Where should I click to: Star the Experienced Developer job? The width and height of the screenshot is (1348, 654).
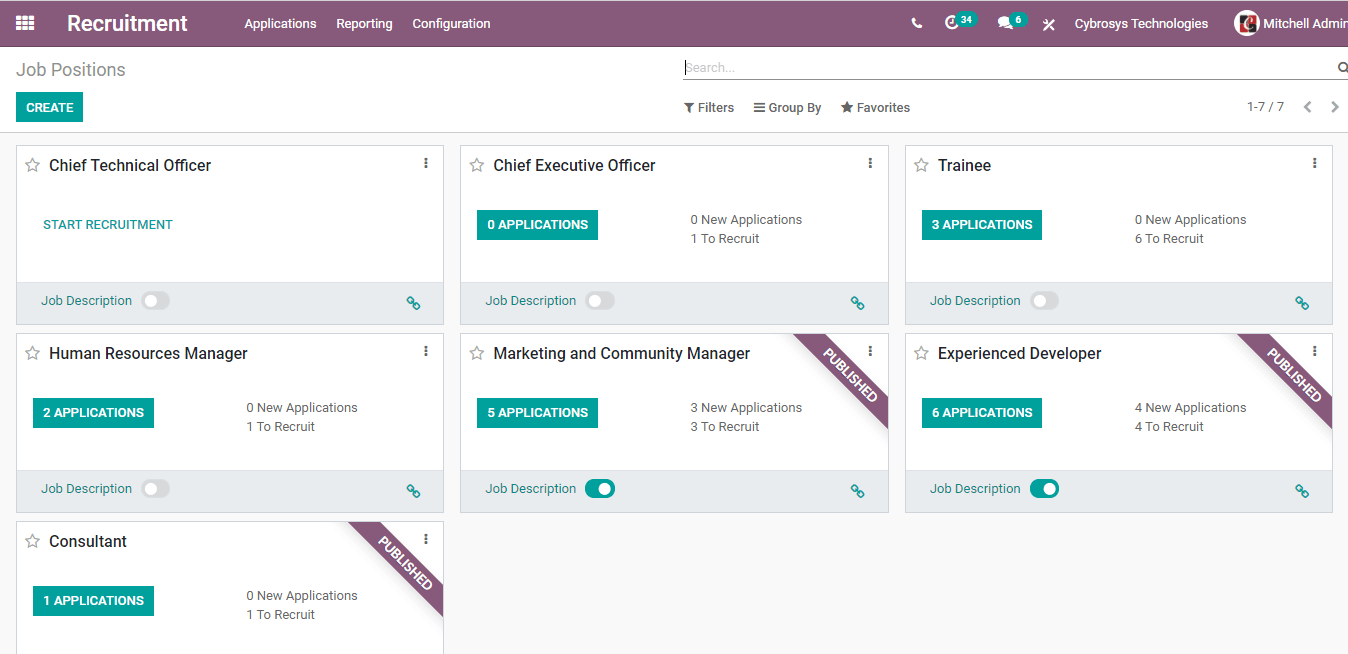(x=921, y=353)
